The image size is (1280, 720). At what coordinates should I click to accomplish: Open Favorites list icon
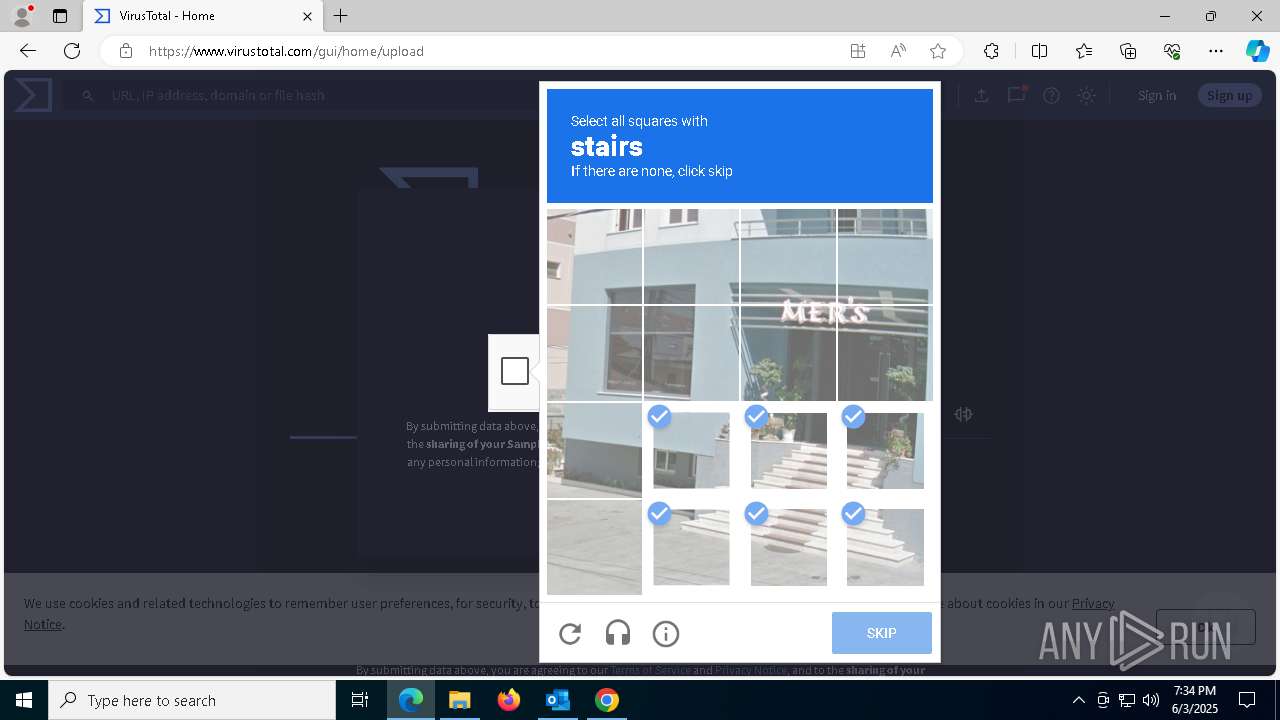1084,51
